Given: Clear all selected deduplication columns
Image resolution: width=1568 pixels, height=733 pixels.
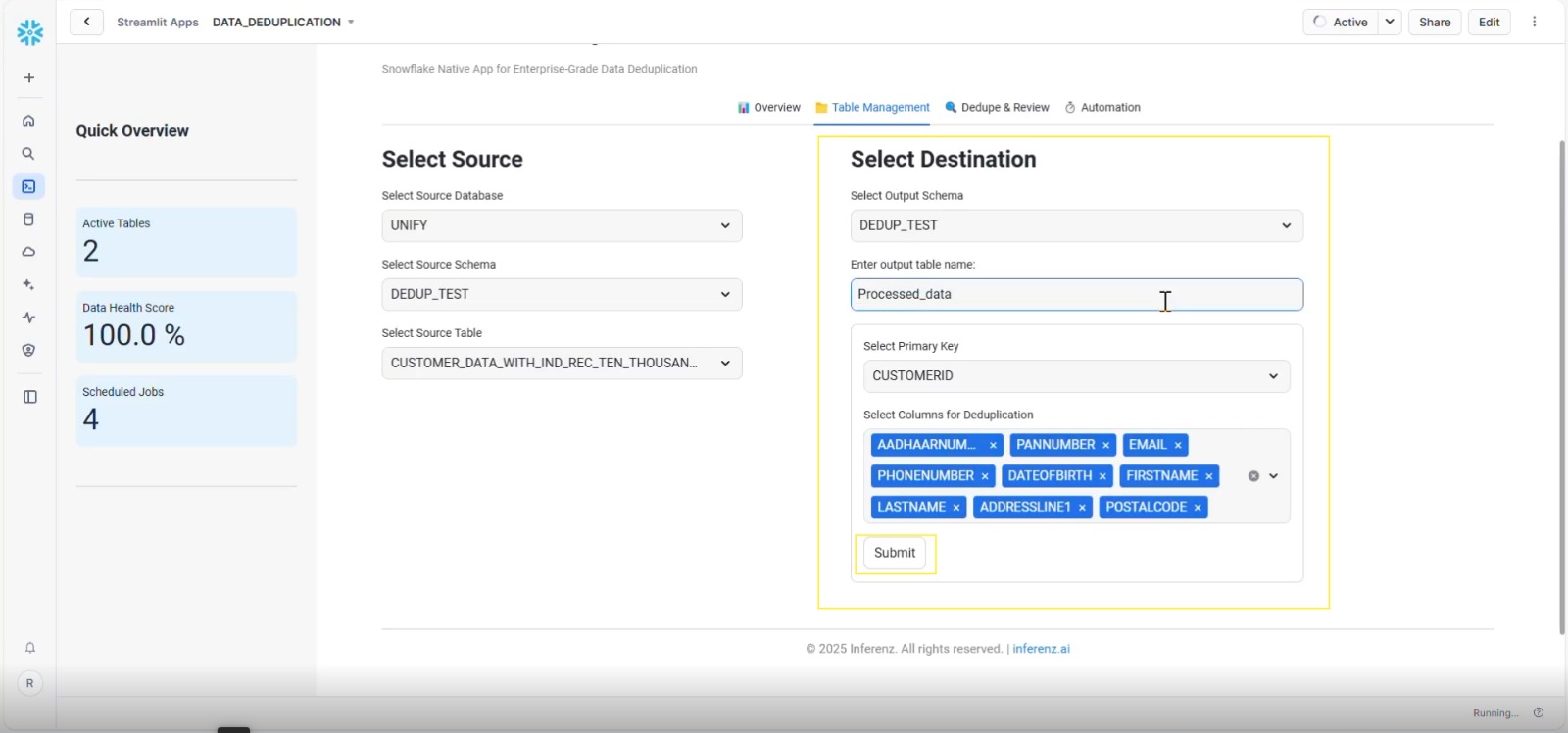Looking at the screenshot, I should pyautogui.click(x=1253, y=476).
